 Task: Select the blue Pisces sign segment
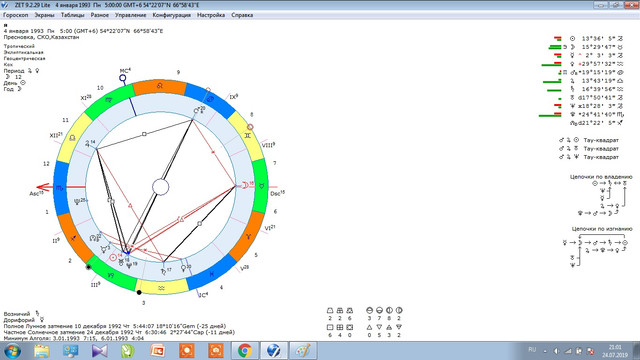[211, 273]
